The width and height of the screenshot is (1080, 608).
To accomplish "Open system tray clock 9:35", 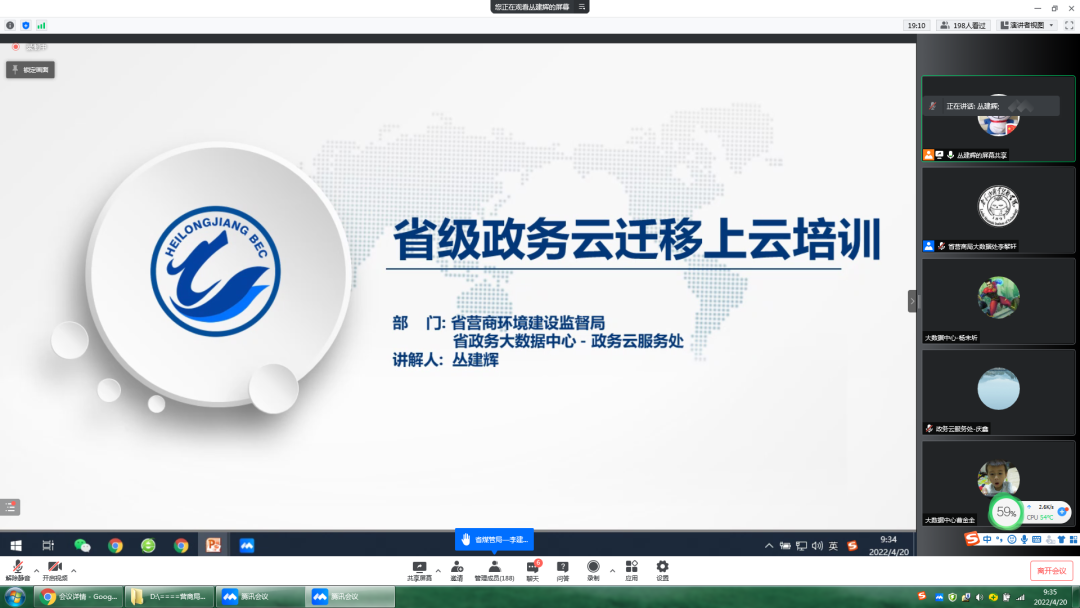I will 1050,596.
